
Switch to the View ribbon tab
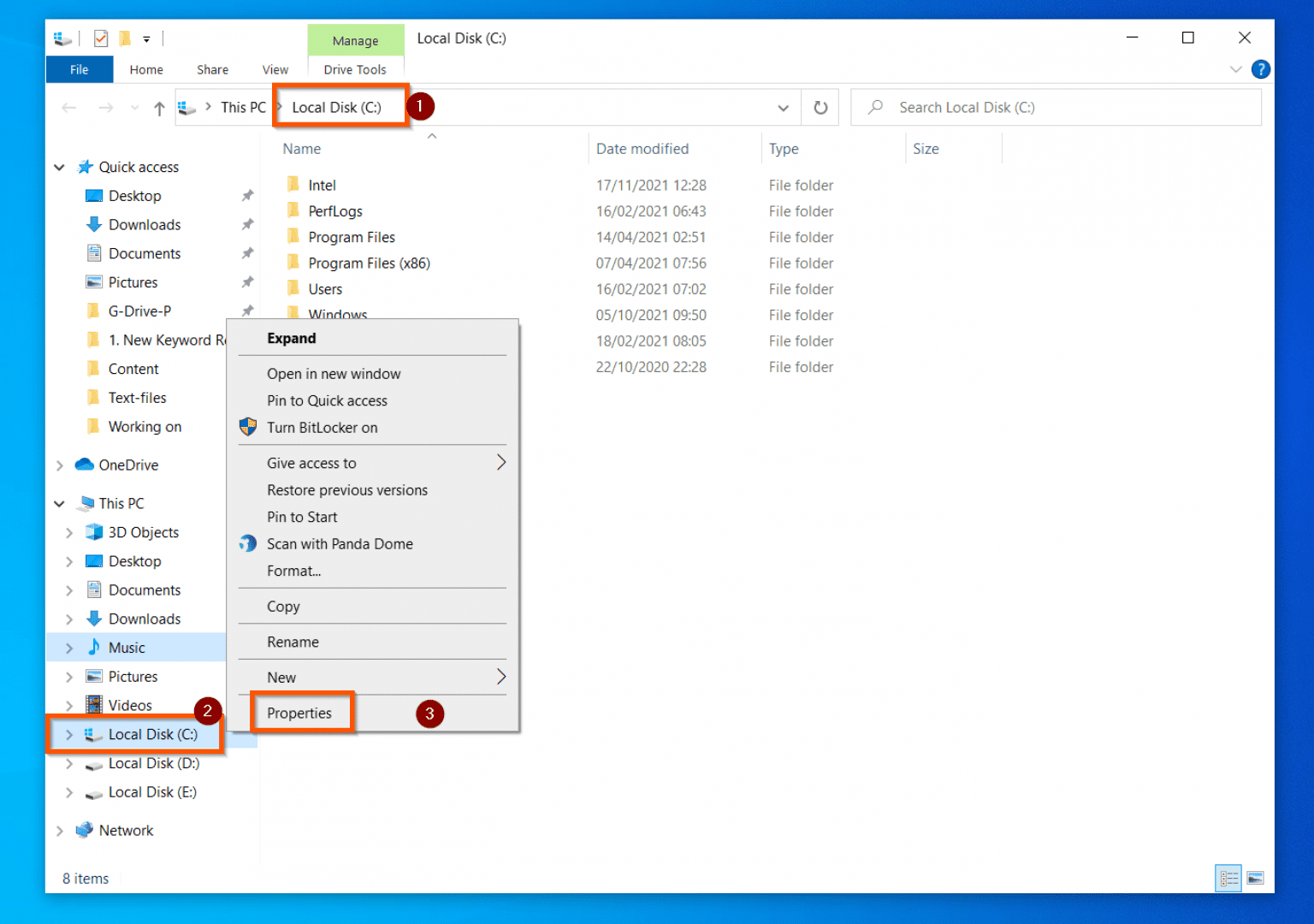coord(275,69)
